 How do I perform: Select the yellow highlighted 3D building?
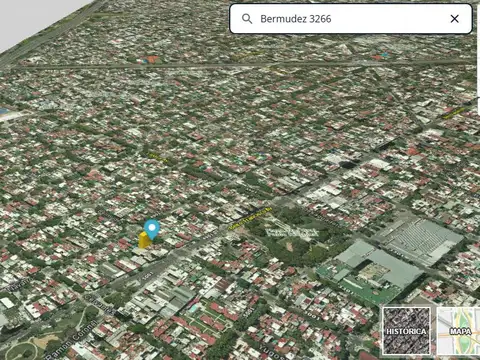144,241
